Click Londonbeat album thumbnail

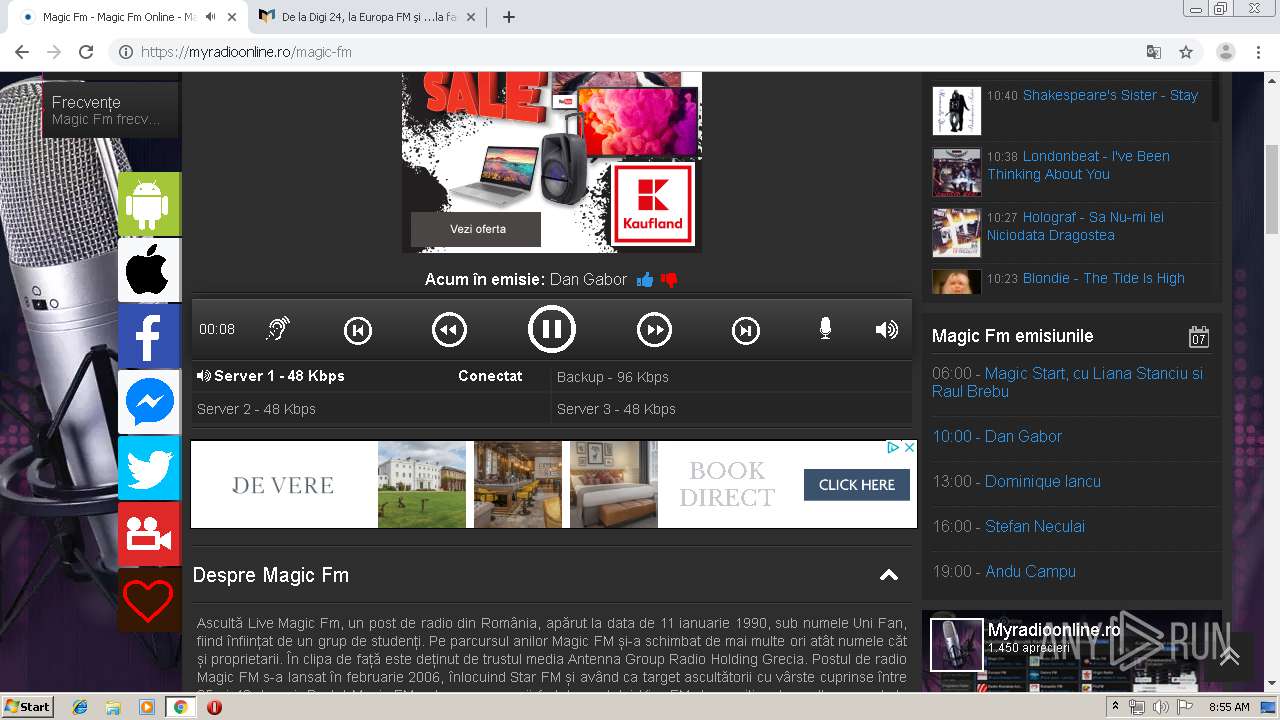[x=957, y=172]
